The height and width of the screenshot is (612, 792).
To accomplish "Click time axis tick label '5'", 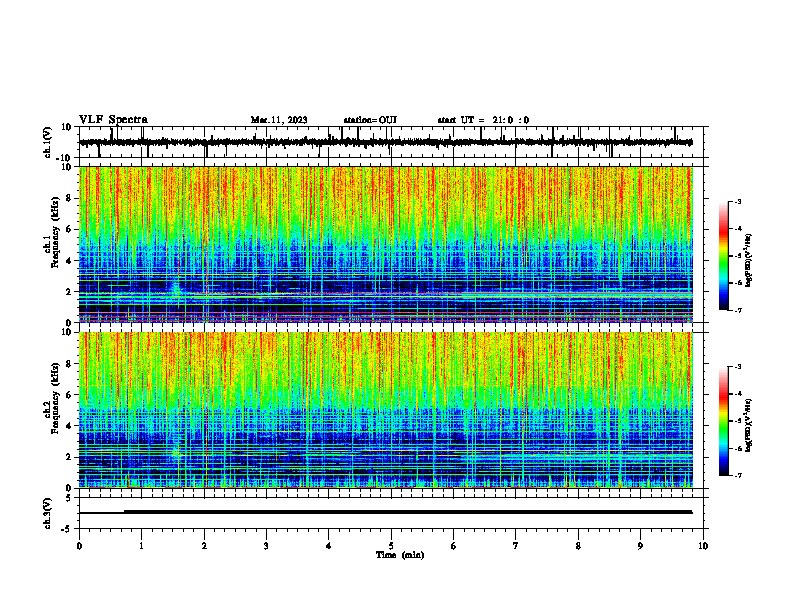I will (x=391, y=546).
